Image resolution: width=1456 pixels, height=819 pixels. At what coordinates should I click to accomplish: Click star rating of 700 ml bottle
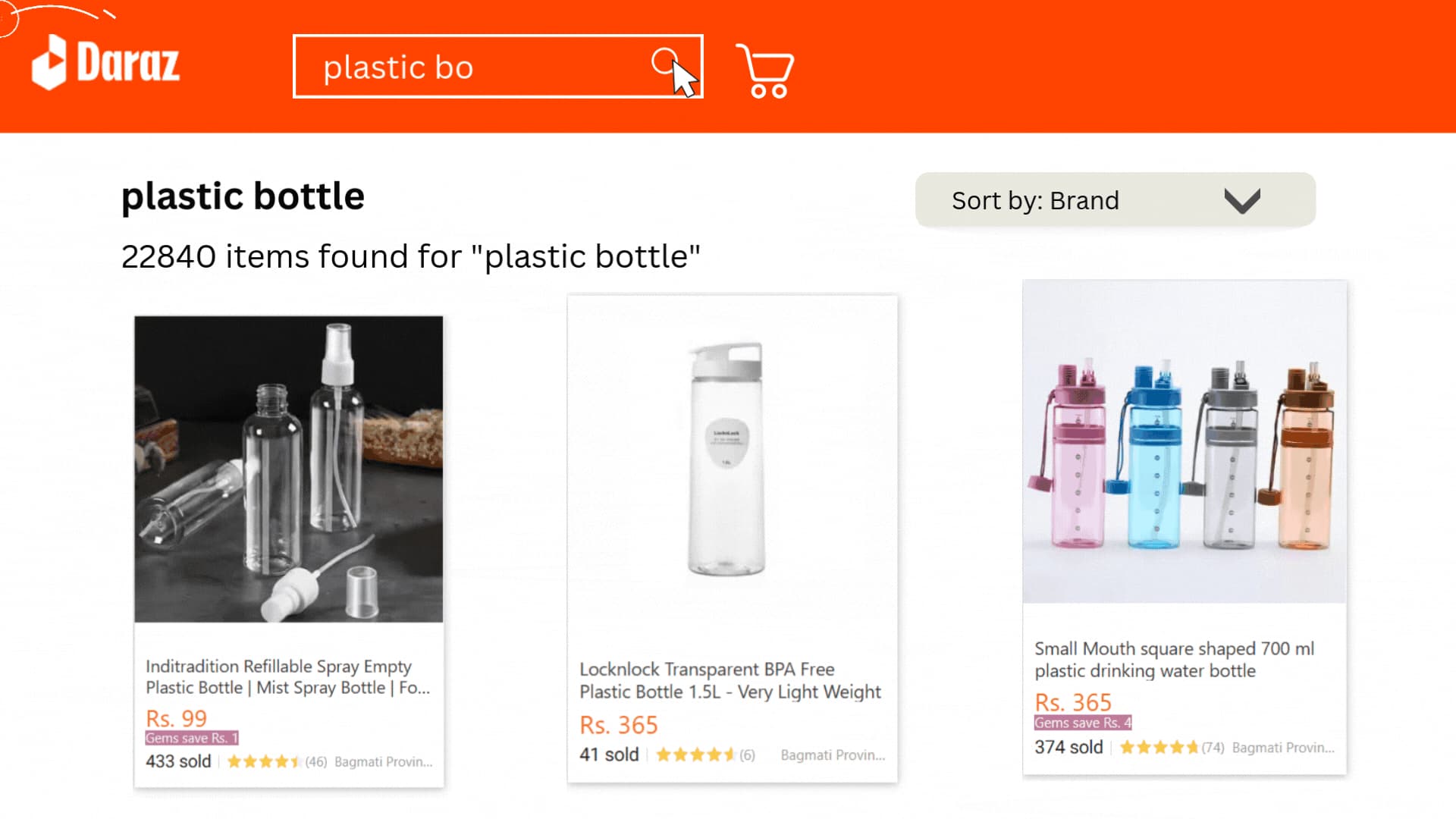[x=1159, y=748]
